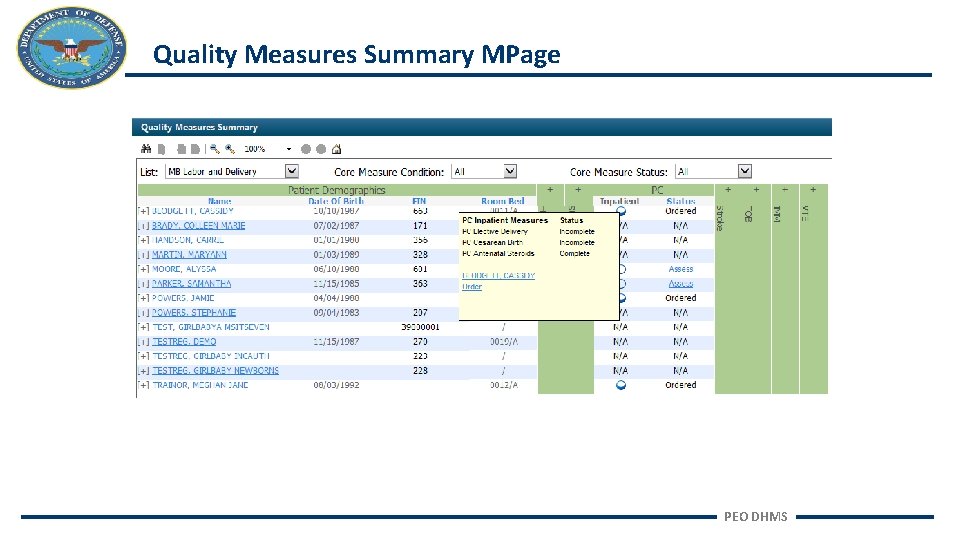Expand the POWERS, JAMIE row
Viewport: 960px width, 540px height.
(143, 298)
